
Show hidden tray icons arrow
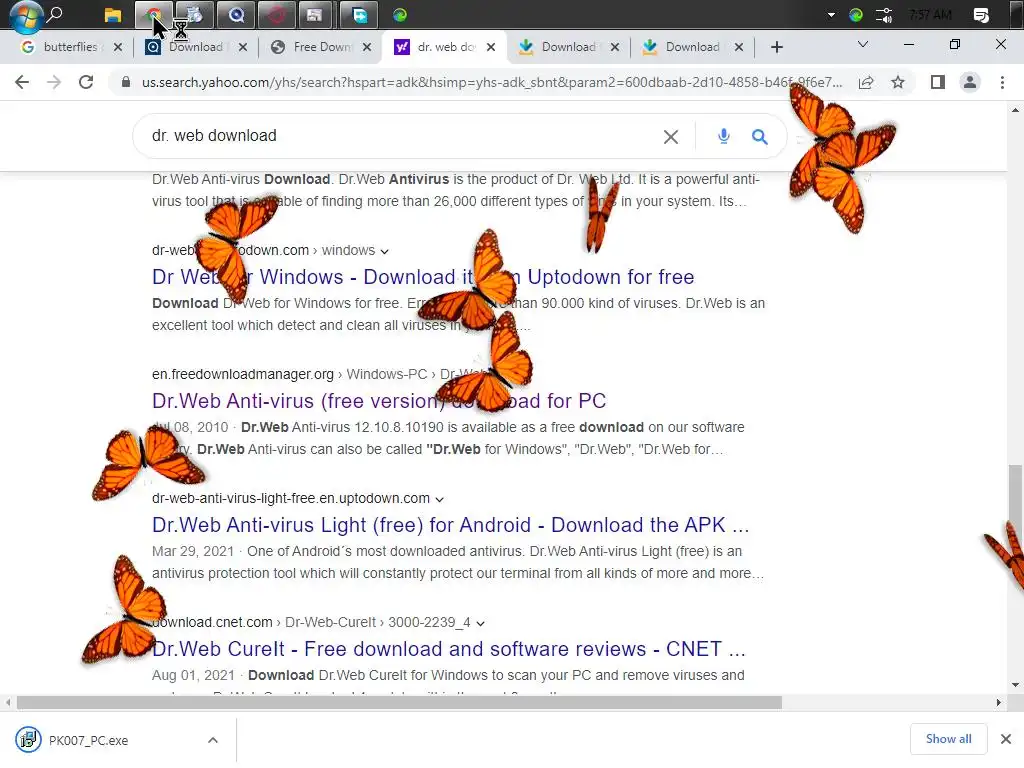[831, 15]
